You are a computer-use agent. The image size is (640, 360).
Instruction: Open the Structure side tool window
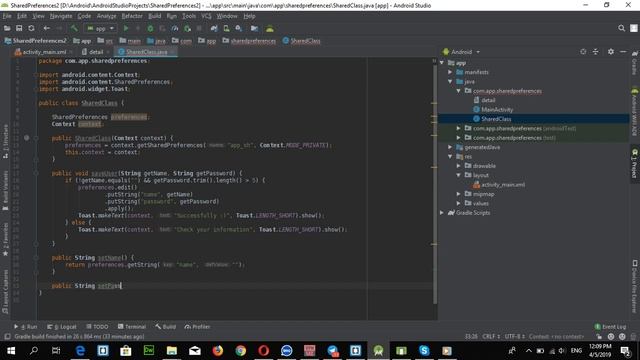point(5,142)
